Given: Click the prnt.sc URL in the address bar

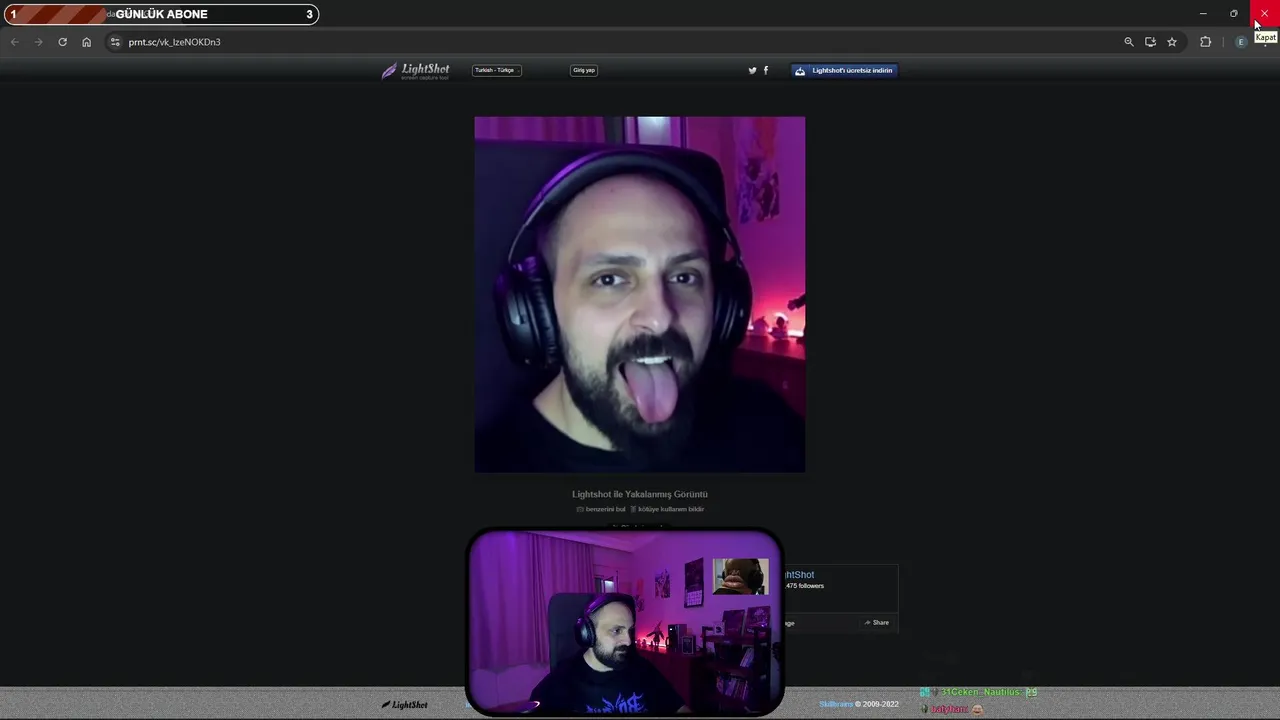Looking at the screenshot, I should (x=174, y=42).
